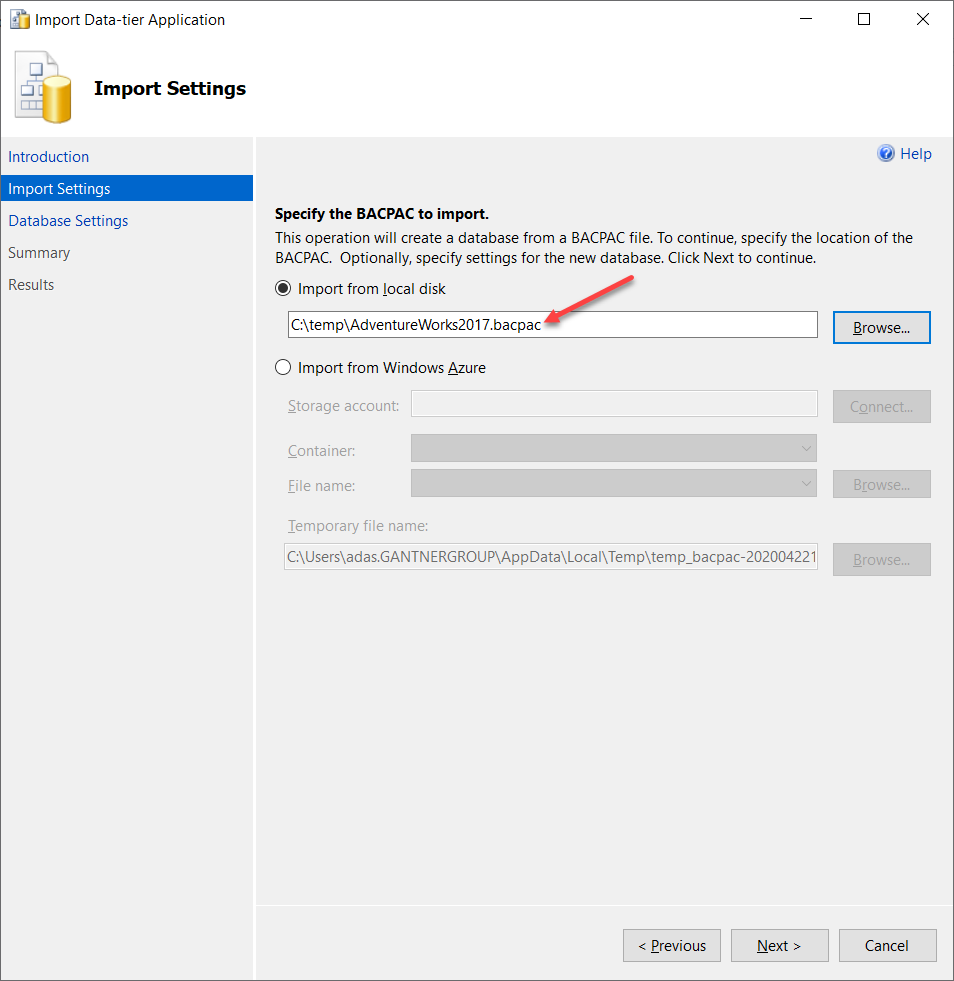The height and width of the screenshot is (981, 954).
Task: Click the Storage account input field
Action: click(x=613, y=403)
